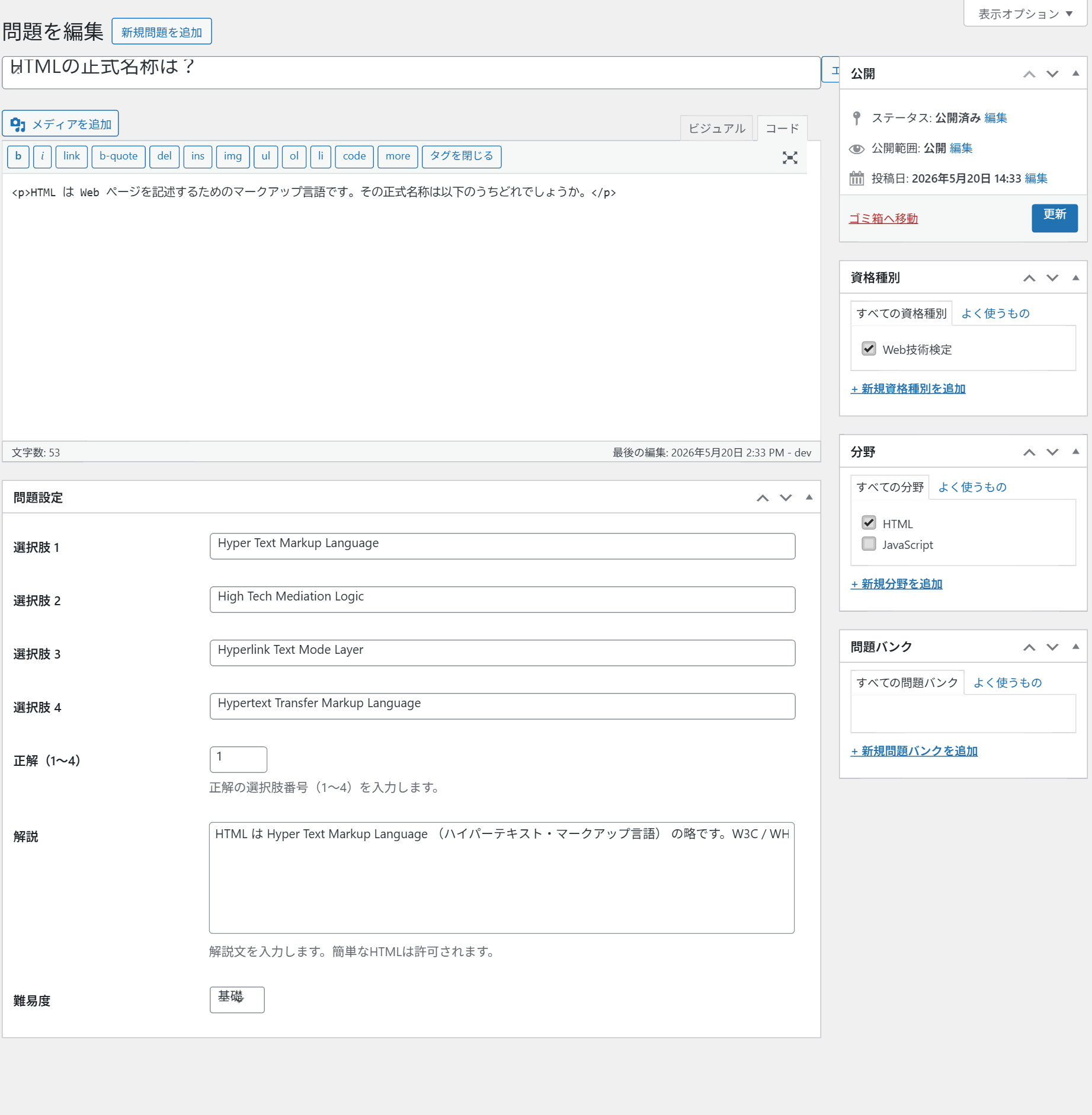Move 問題設定 panel up
1092x1115 pixels.
(x=763, y=498)
